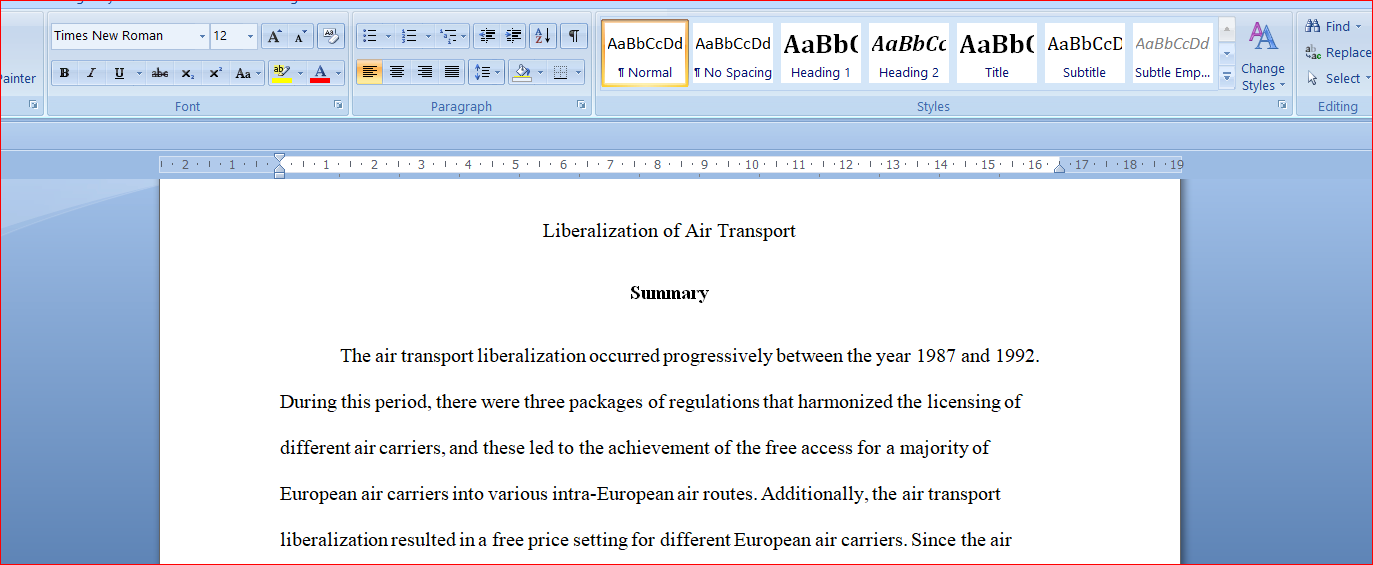Viewport: 1373px width, 565px height.
Task: Toggle justify alignment
Action: 452,72
